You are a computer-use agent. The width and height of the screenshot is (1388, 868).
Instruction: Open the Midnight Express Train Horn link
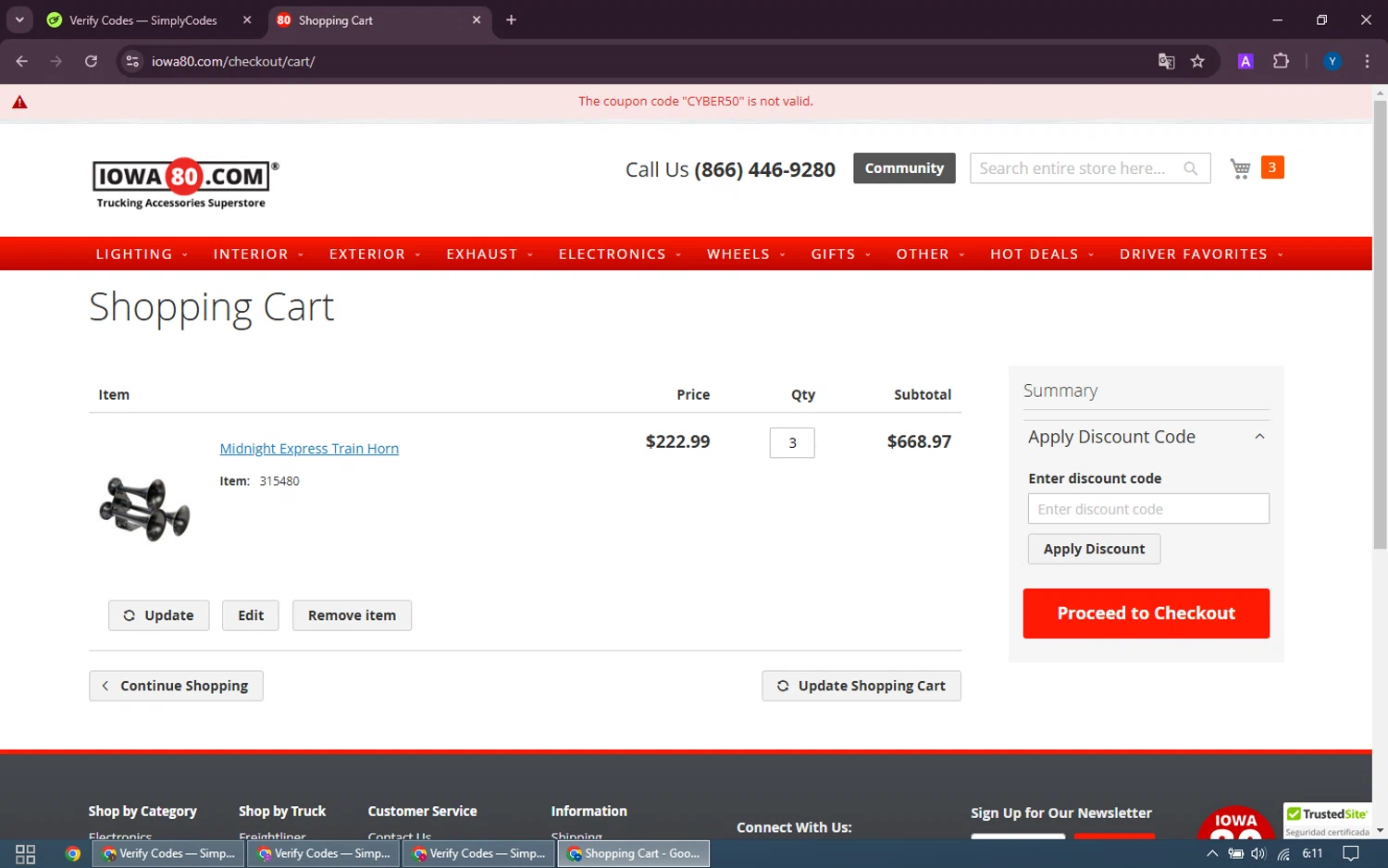pos(309,449)
